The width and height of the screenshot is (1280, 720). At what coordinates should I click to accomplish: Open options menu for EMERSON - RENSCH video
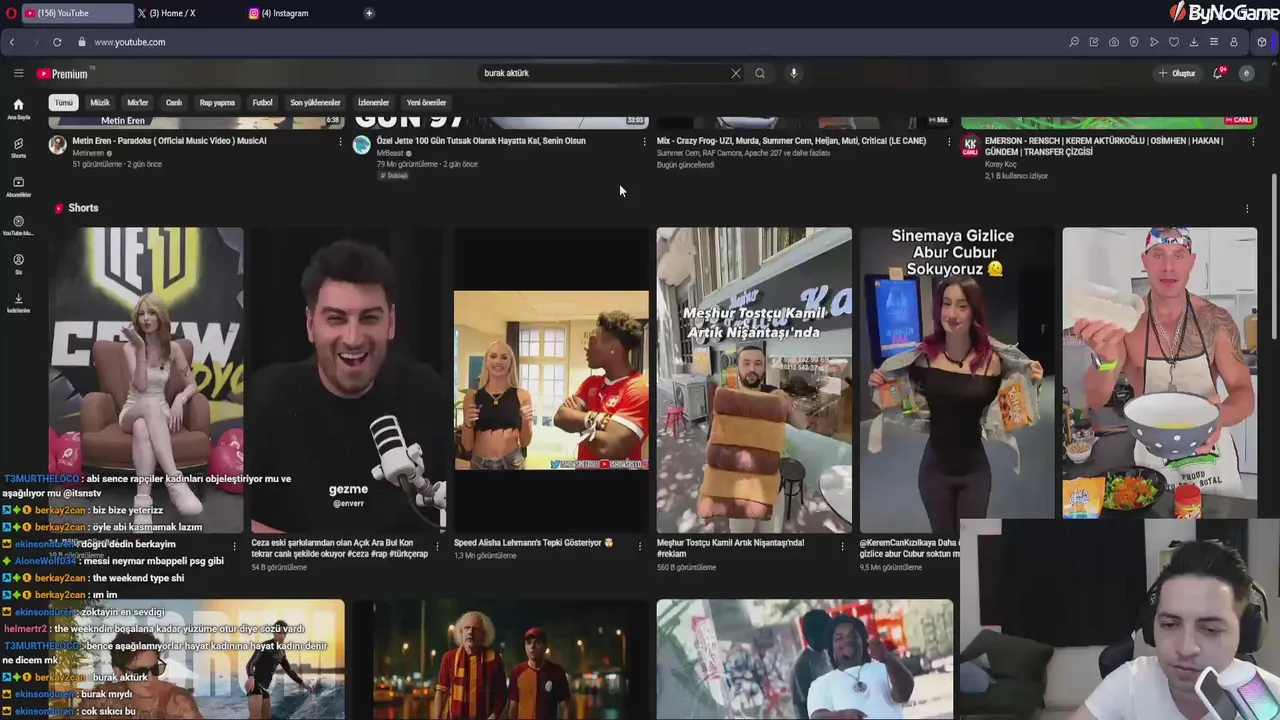[x=1253, y=142]
